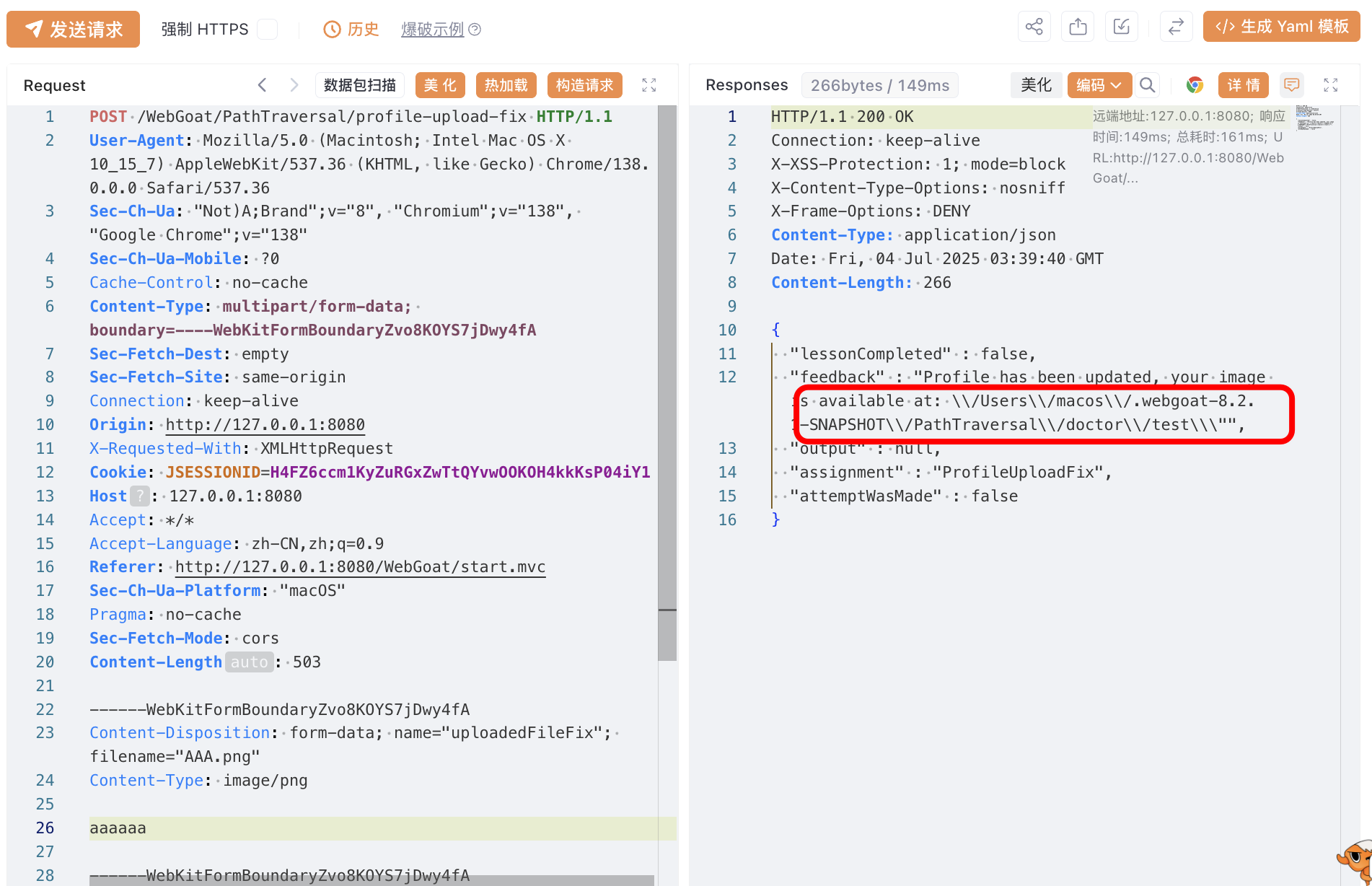Click the response minimap thumbnail
Image resolution: width=1372 pixels, height=886 pixels.
tap(1314, 118)
